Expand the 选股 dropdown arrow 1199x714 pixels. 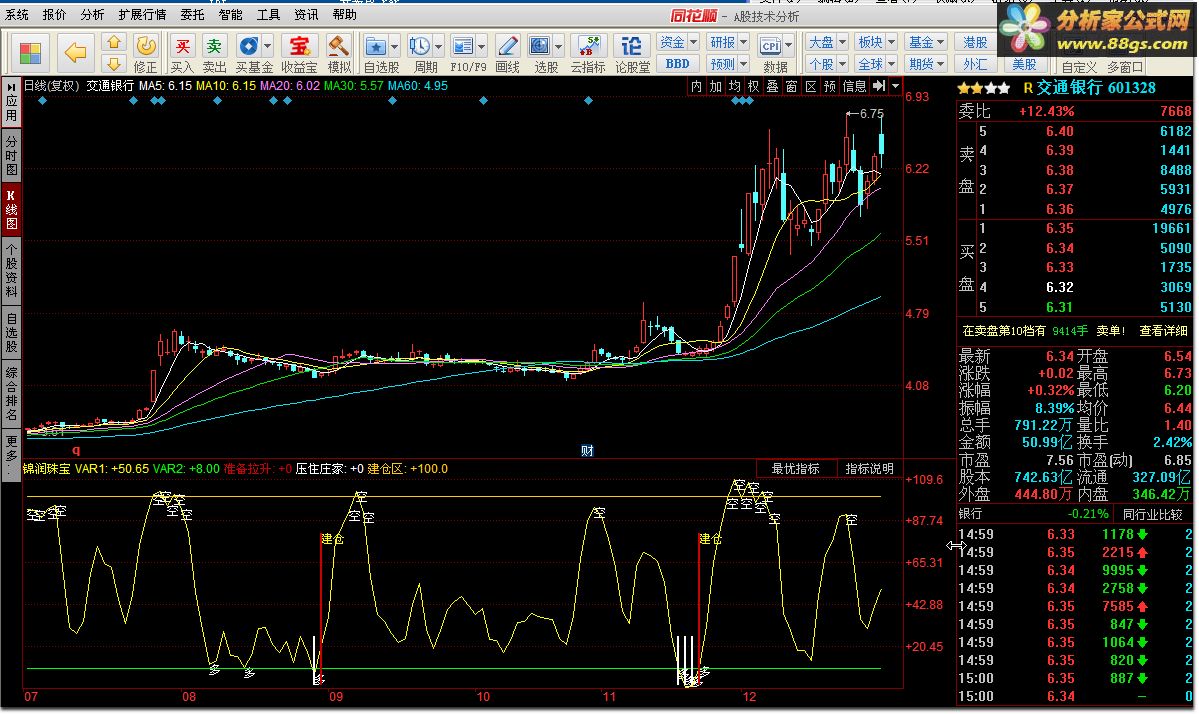tap(559, 46)
